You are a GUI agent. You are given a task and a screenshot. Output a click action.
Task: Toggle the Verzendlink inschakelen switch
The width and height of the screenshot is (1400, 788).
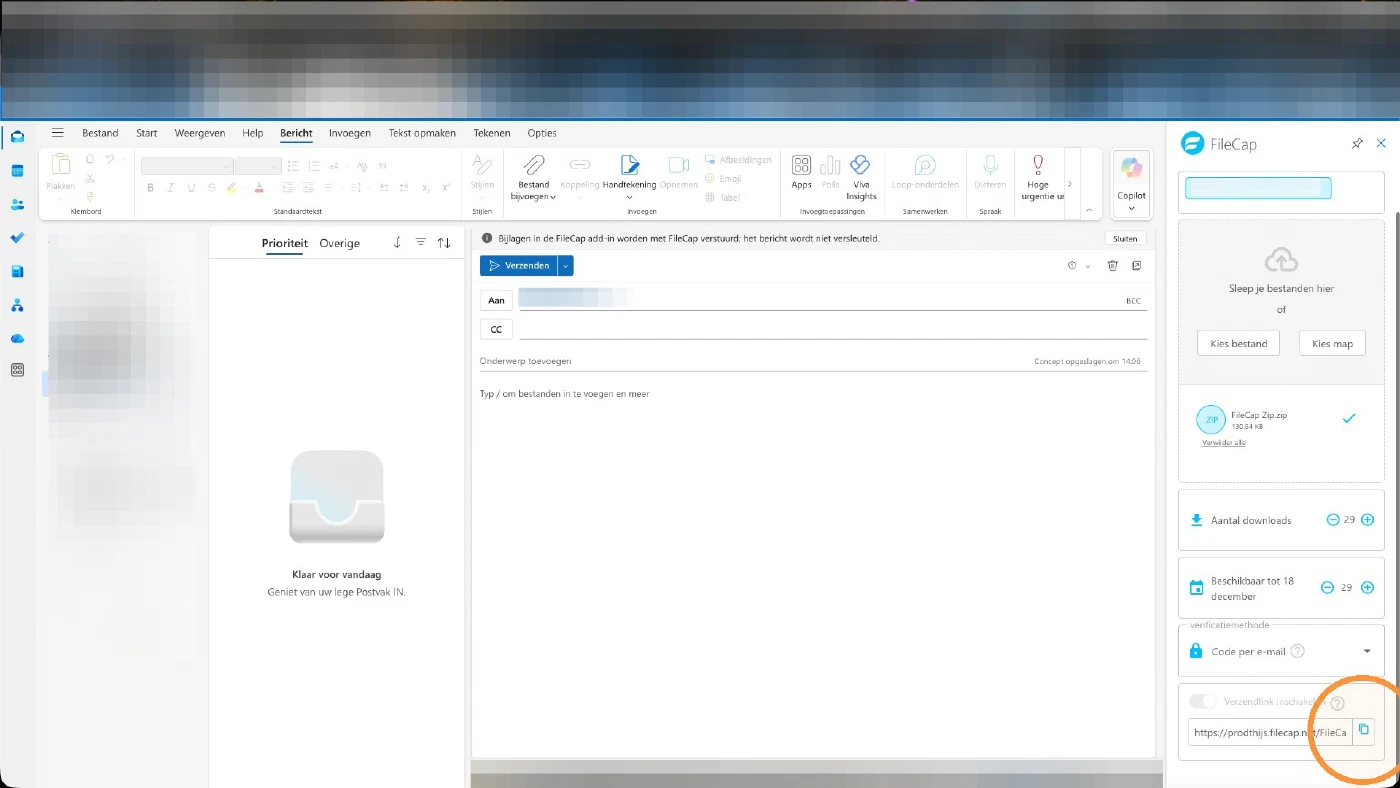pyautogui.click(x=1203, y=702)
